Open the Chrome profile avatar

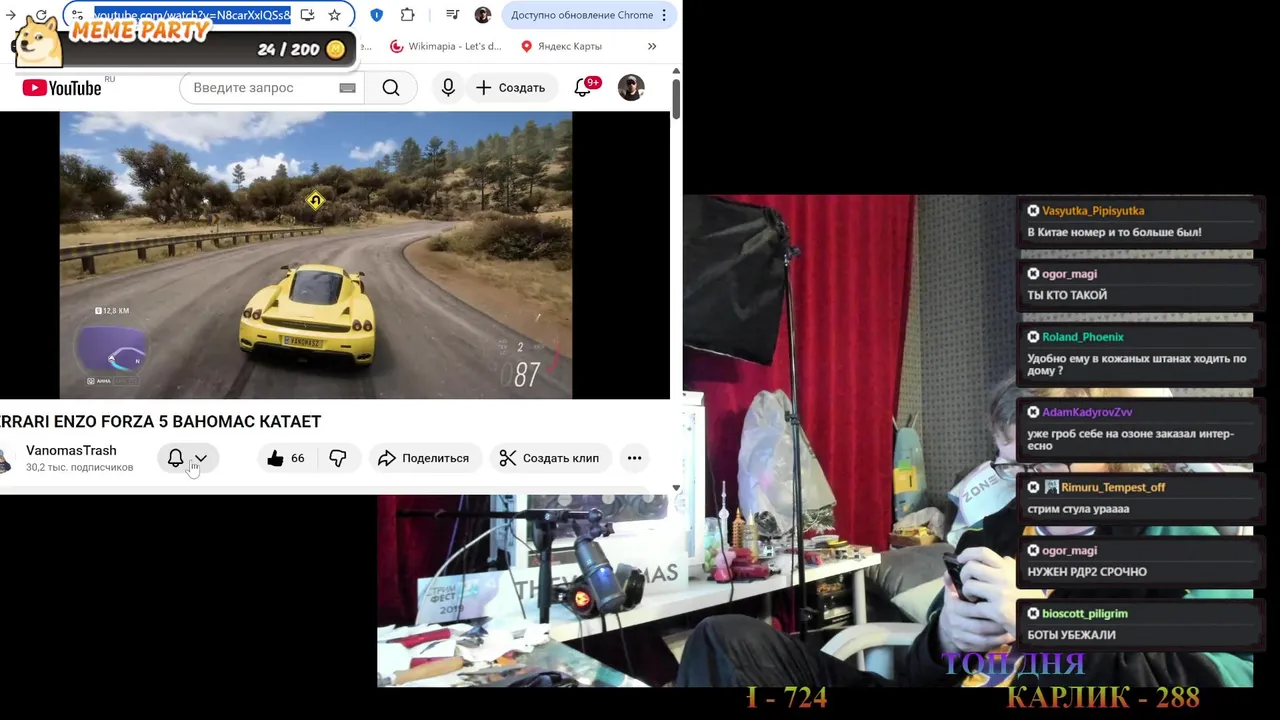click(x=483, y=15)
